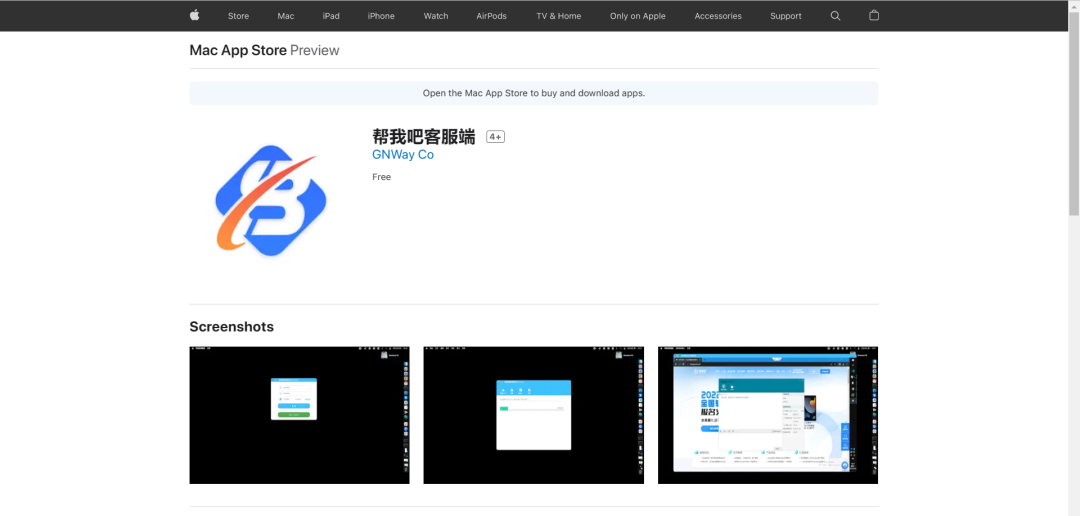
Task: Open the Support menu item
Action: (786, 16)
